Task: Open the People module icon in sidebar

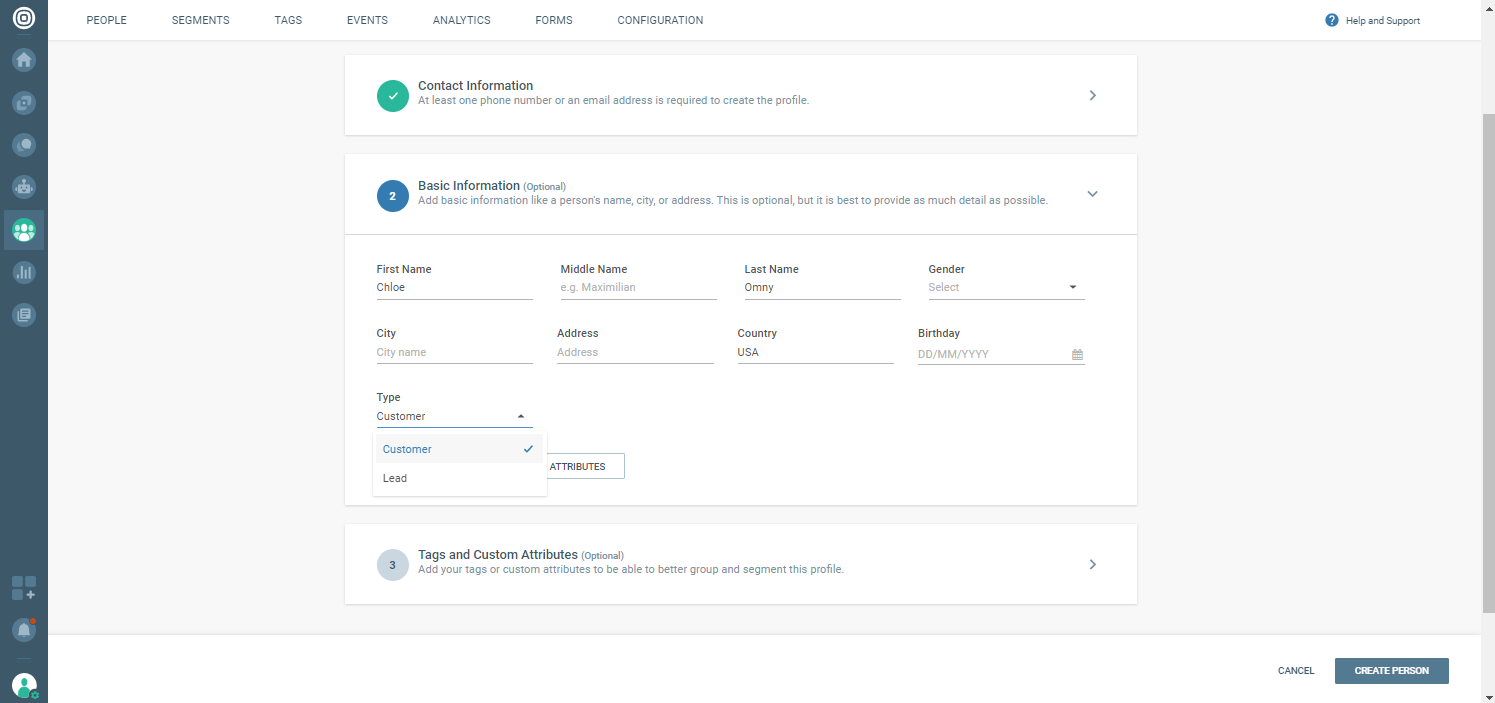Action: tap(24, 230)
